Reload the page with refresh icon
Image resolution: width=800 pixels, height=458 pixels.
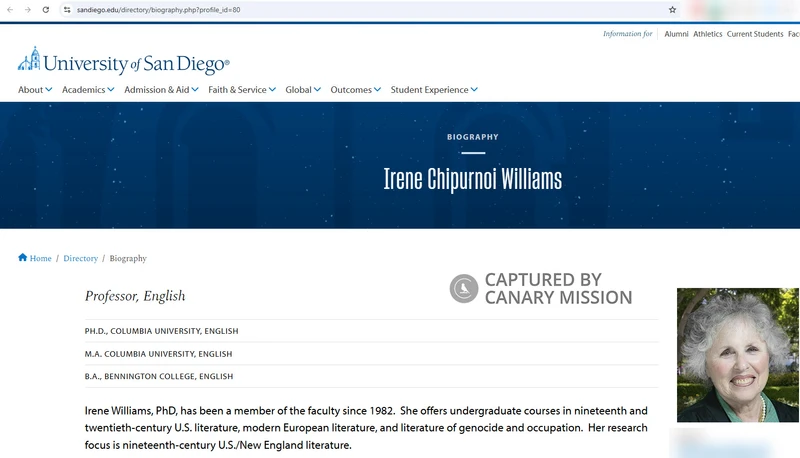(x=45, y=10)
